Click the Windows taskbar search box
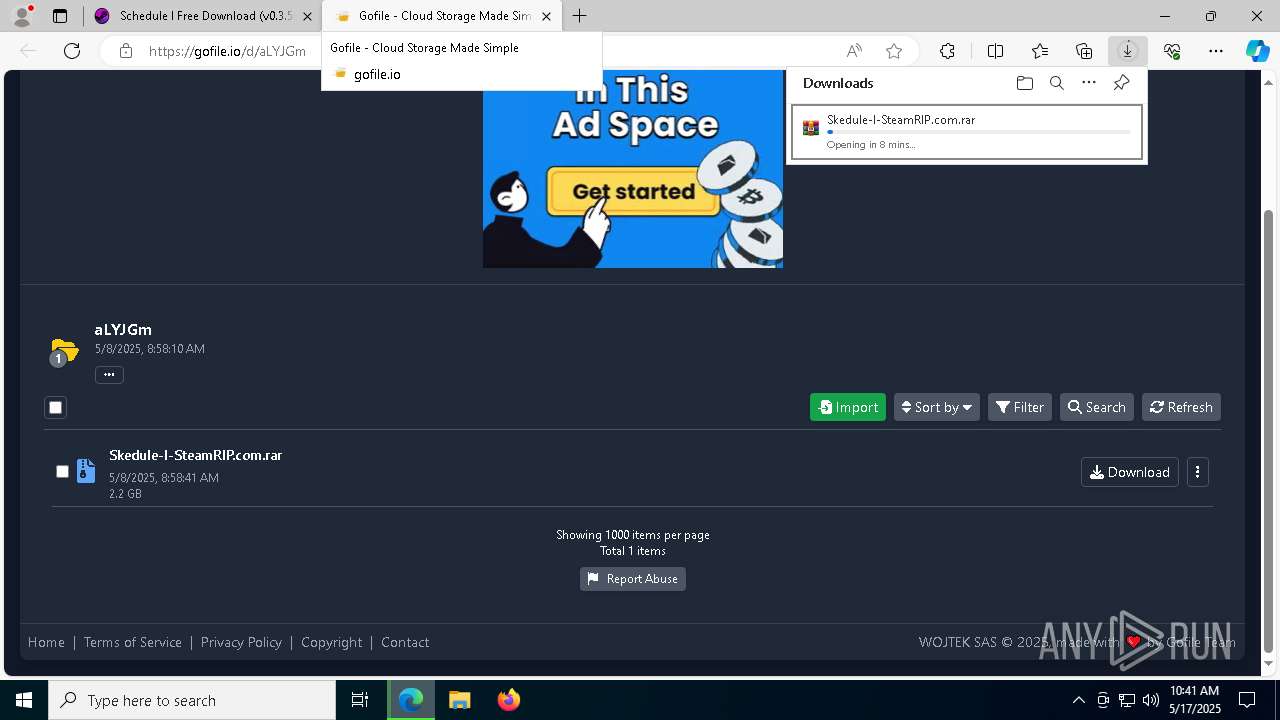Screen dimensions: 1280x720 pyautogui.click(x=192, y=700)
